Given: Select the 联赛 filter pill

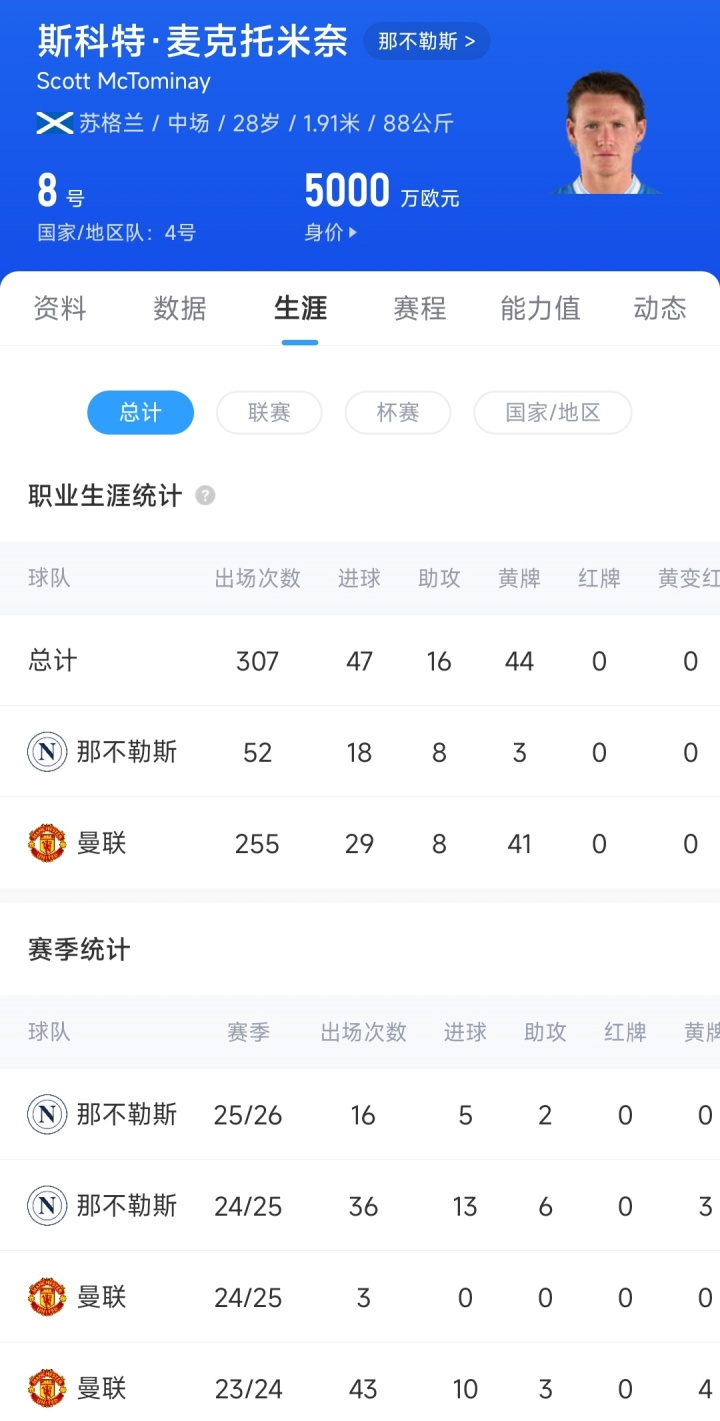Looking at the screenshot, I should [x=269, y=413].
